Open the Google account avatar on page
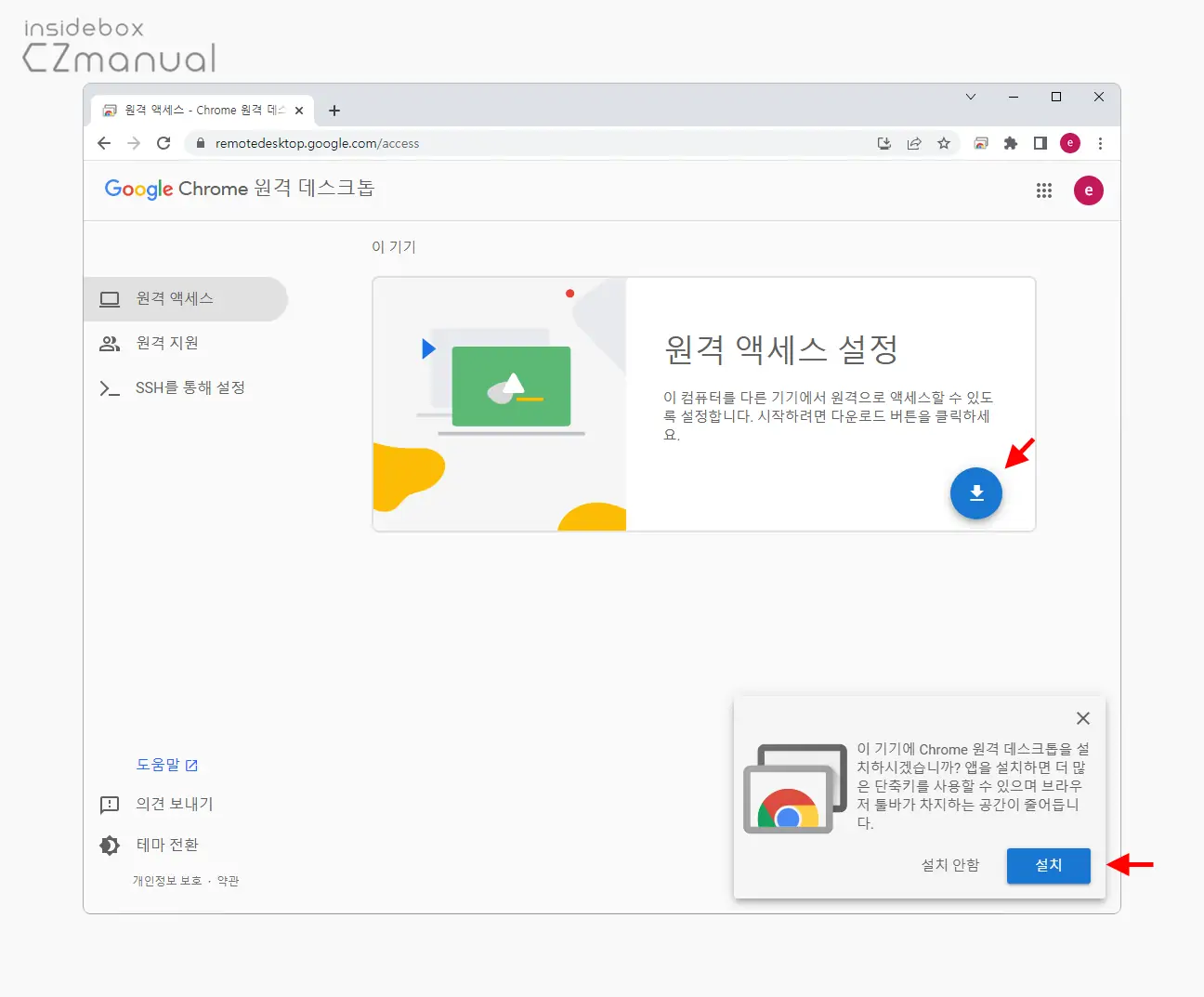Image resolution: width=1204 pixels, height=997 pixels. pyautogui.click(x=1089, y=190)
